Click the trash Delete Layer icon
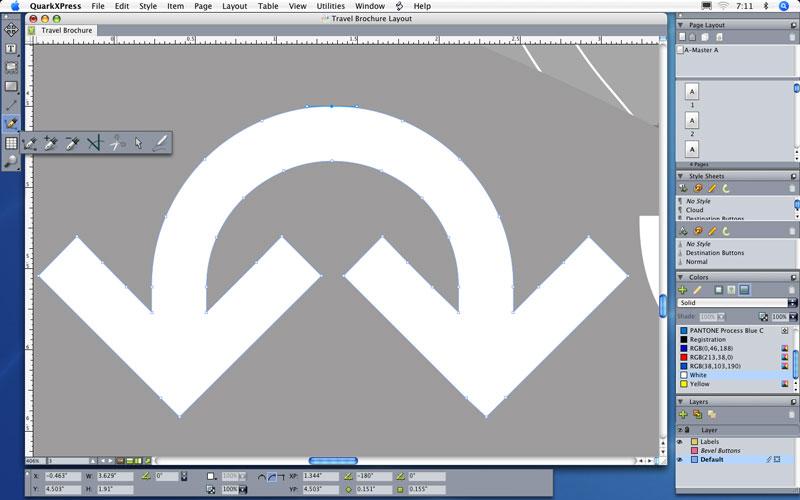This screenshot has width=800, height=500. (x=792, y=414)
